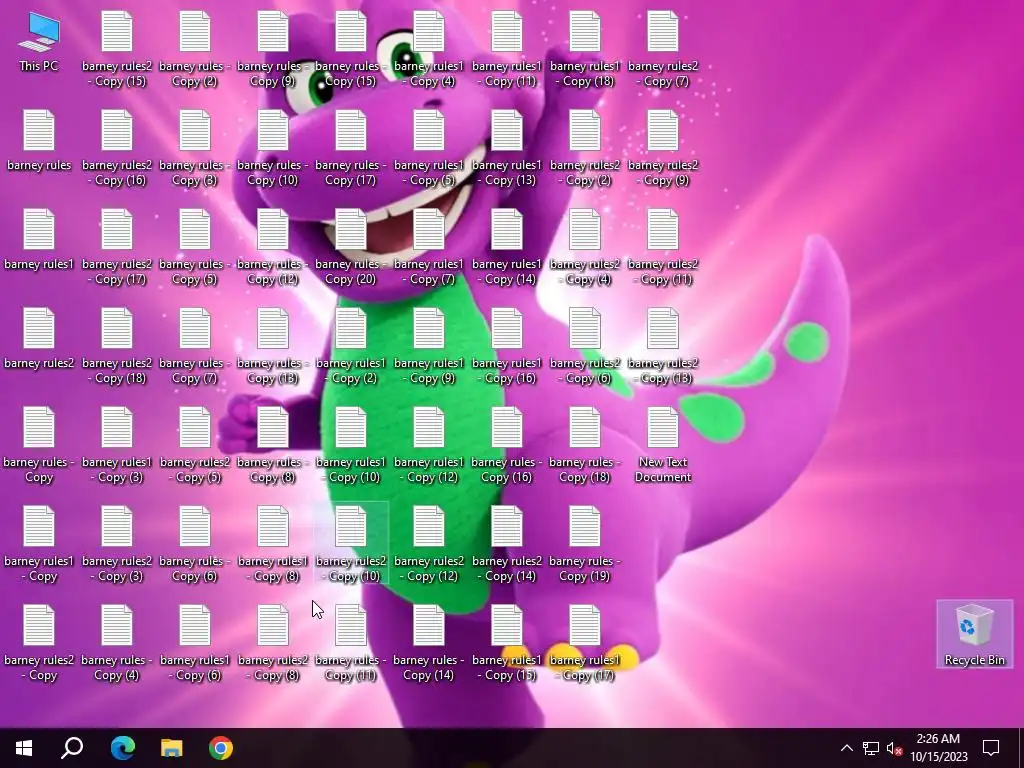Open the Windows Start menu
This screenshot has height=768, width=1024.
pyautogui.click(x=24, y=748)
